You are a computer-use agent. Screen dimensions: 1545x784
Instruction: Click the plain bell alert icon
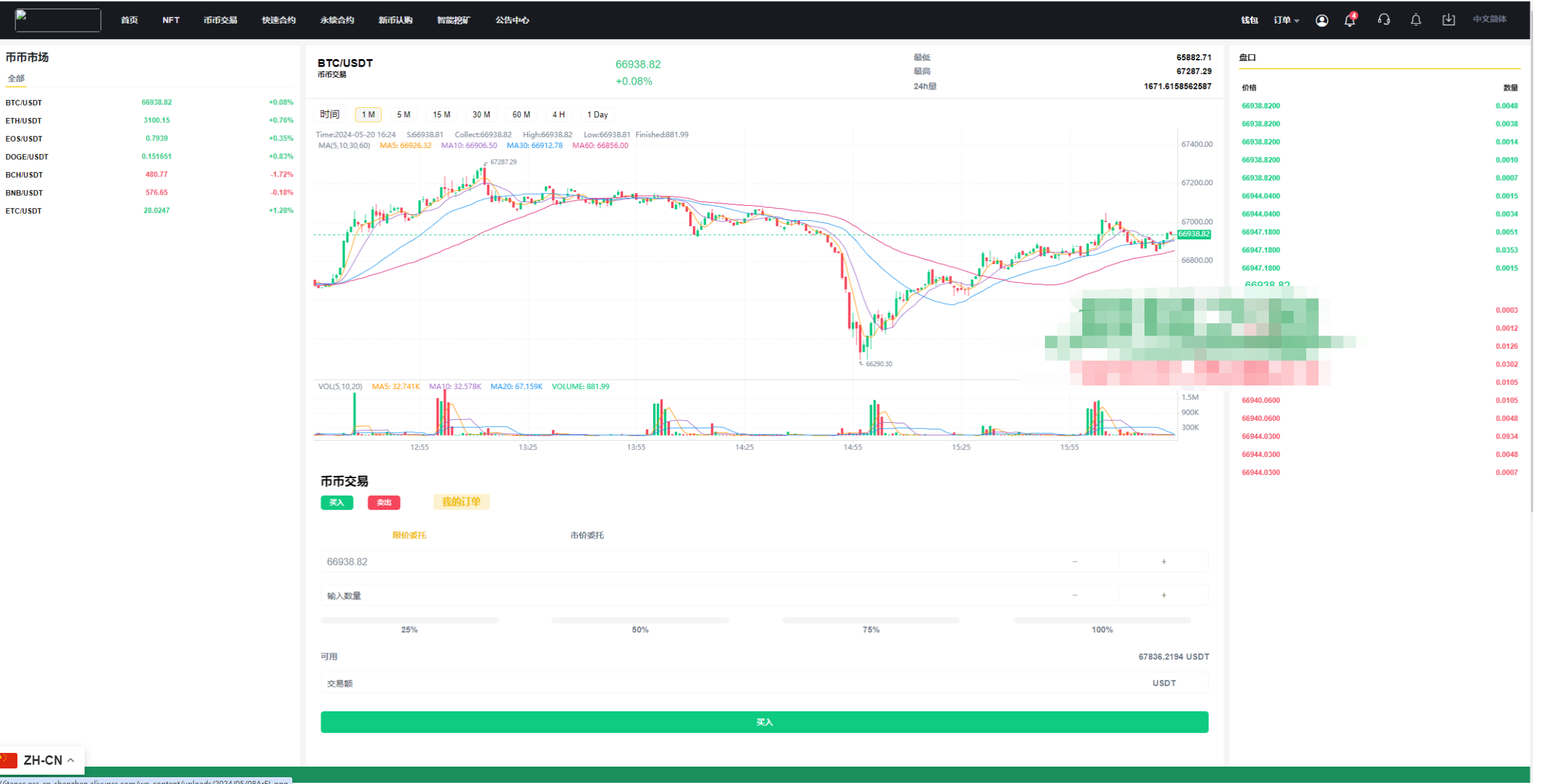tap(1416, 20)
